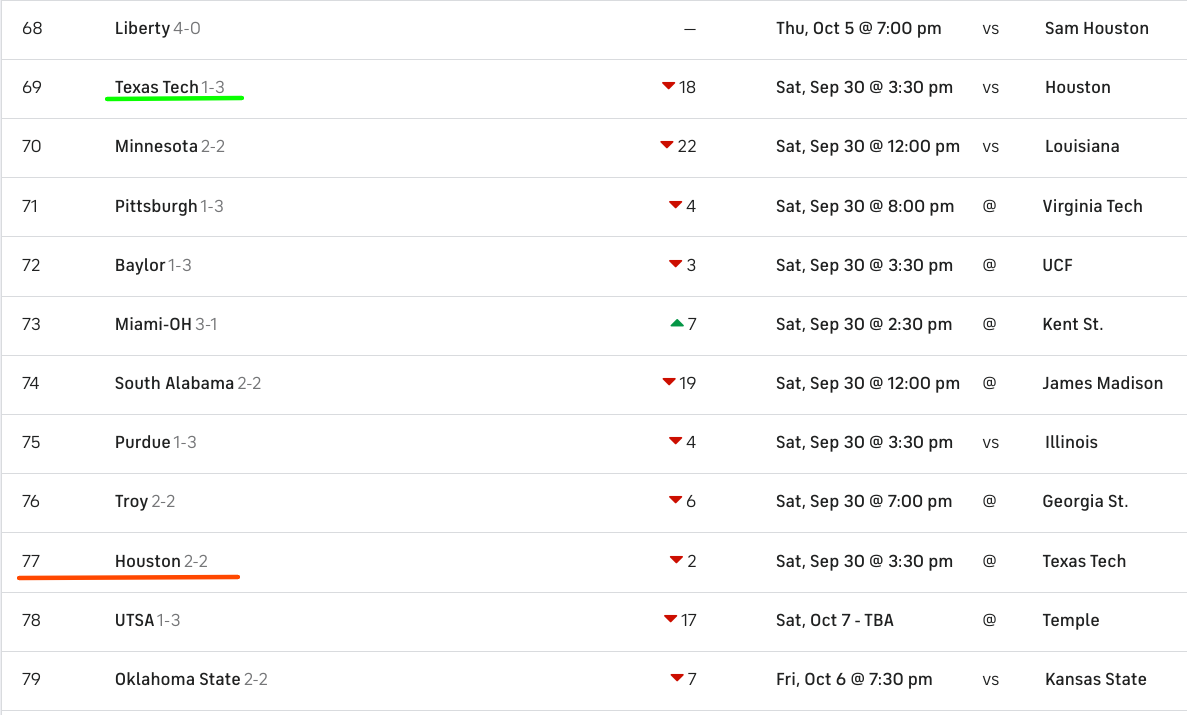Click the red down arrow in the Houston row

click(677, 560)
